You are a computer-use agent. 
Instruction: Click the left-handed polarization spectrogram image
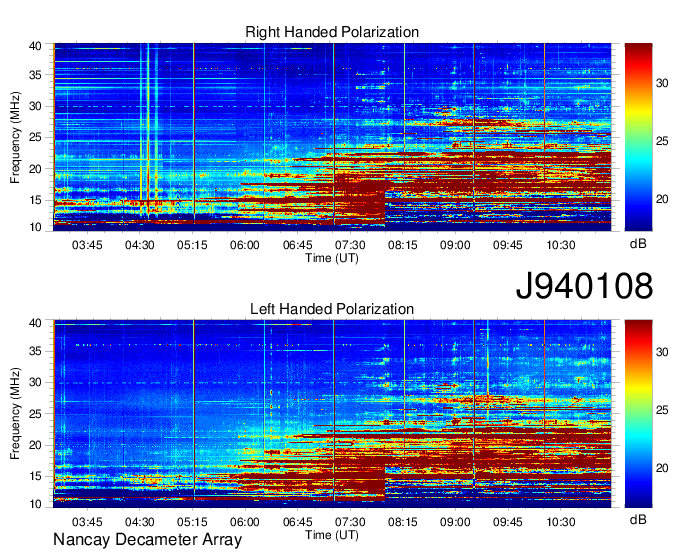(332, 414)
